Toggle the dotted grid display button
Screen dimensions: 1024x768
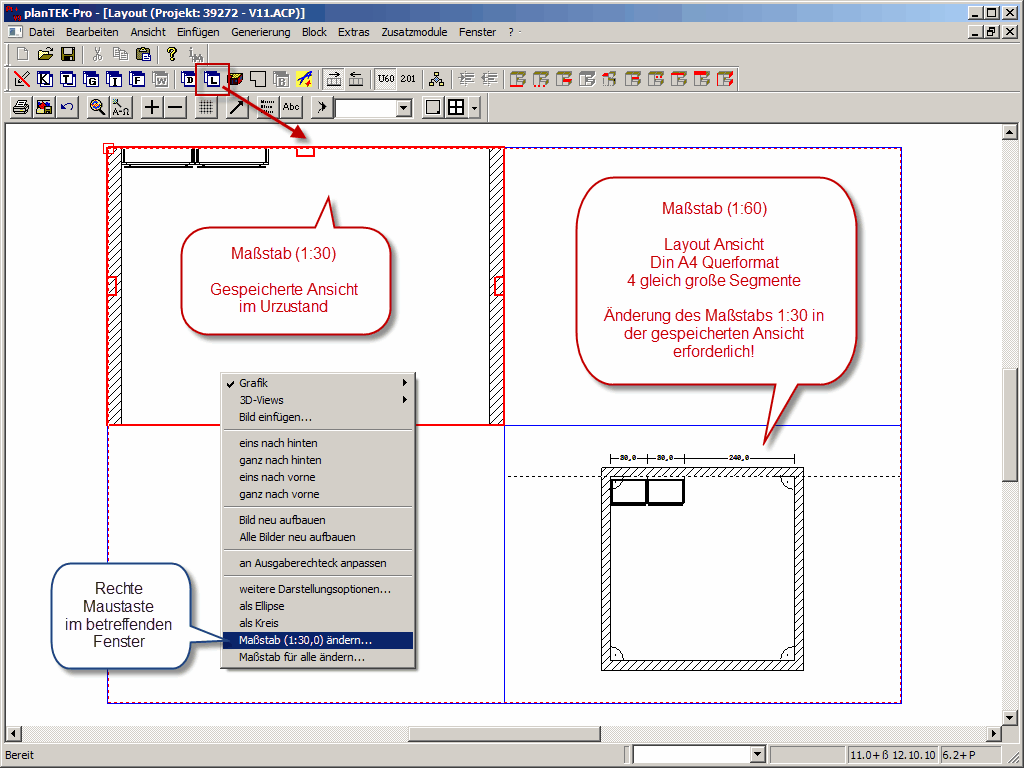coord(205,107)
